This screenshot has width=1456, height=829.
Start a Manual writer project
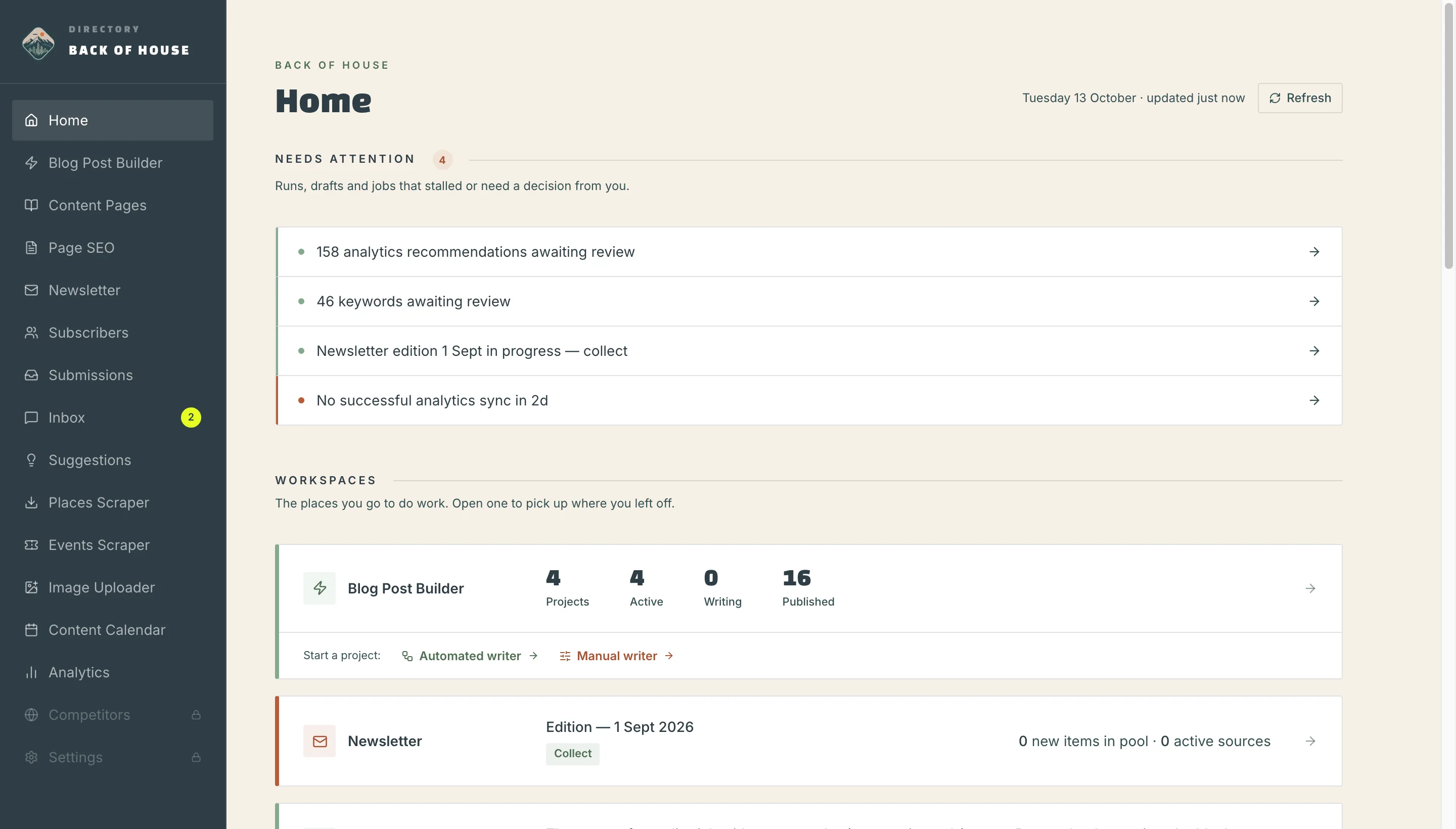point(617,656)
